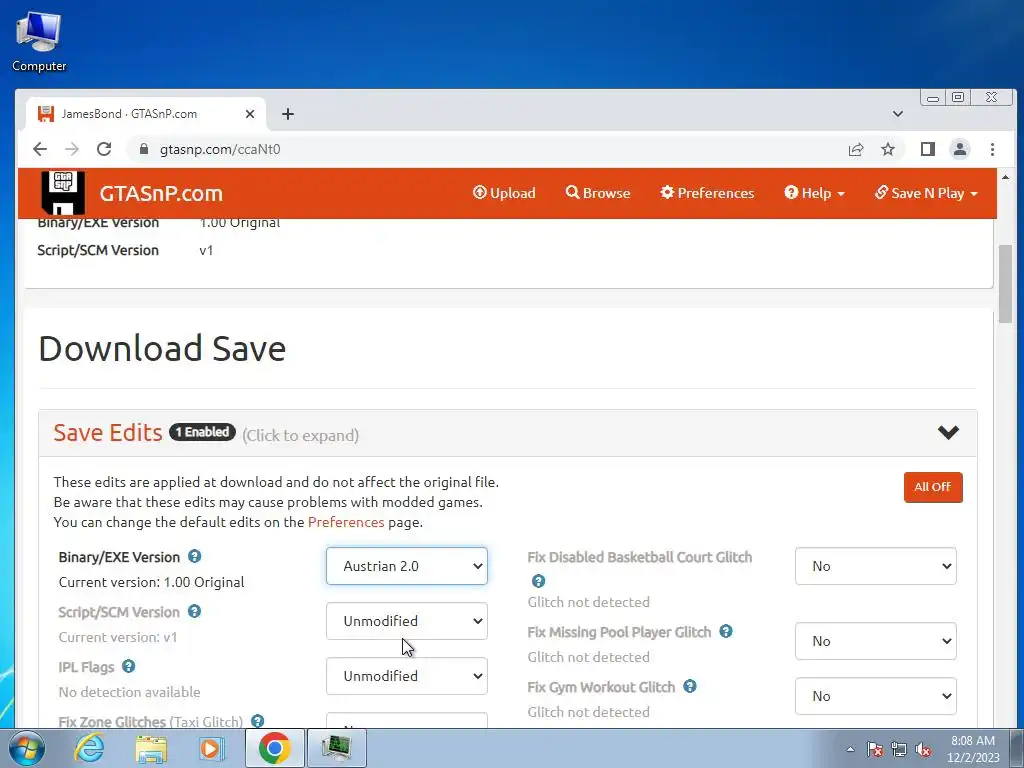The image size is (1024, 768).
Task: Follow the Preferences link in description
Action: click(346, 522)
